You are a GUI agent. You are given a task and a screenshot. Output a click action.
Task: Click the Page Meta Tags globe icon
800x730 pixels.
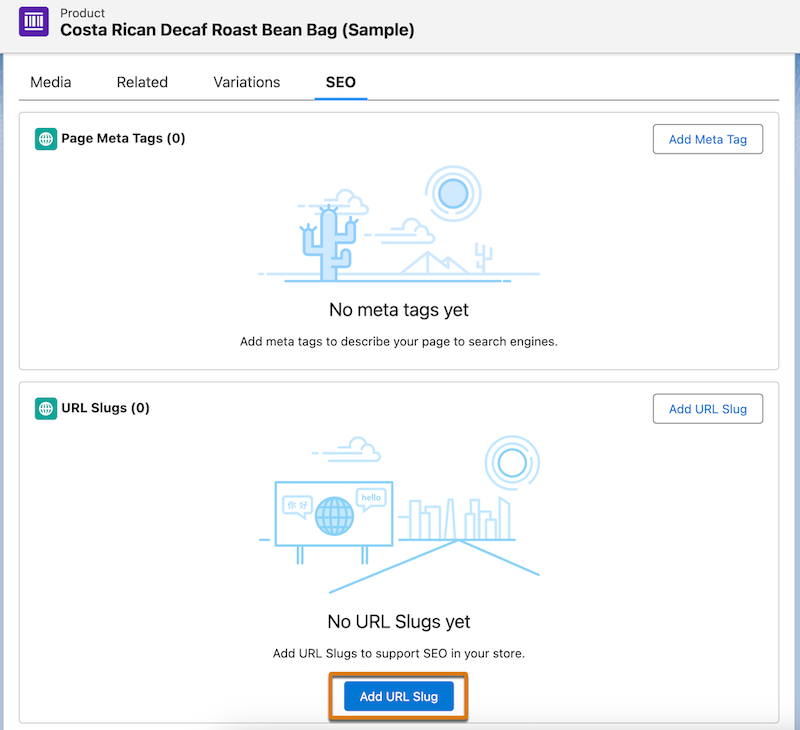click(x=46, y=139)
